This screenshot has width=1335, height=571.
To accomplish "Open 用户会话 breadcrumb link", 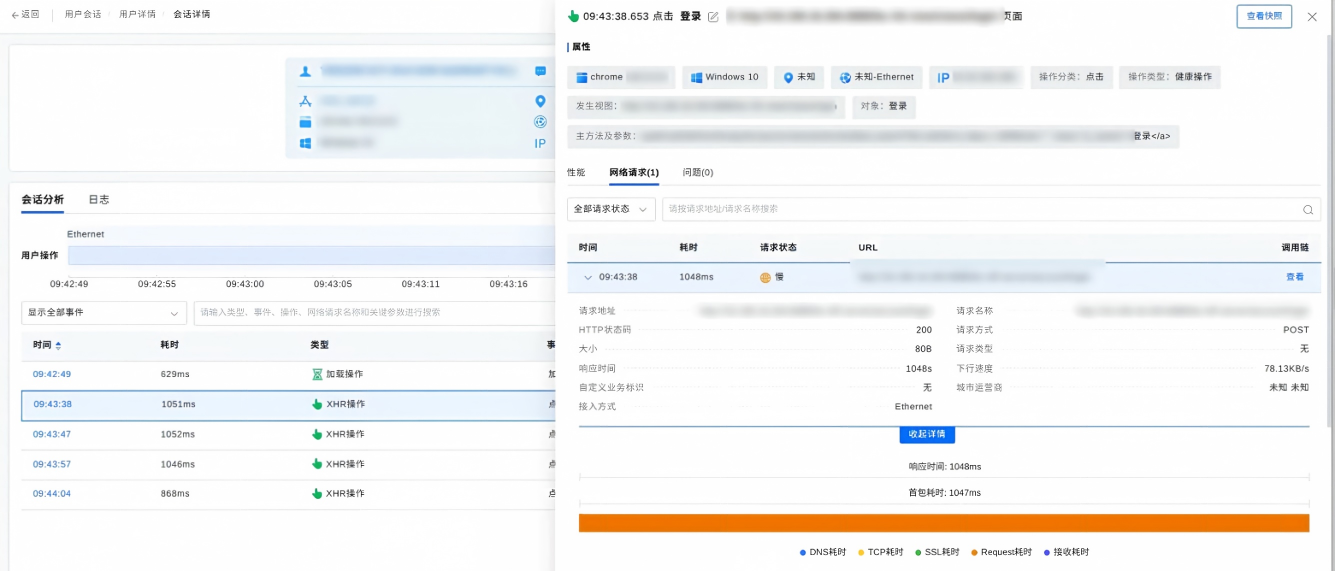I will 82,15.
